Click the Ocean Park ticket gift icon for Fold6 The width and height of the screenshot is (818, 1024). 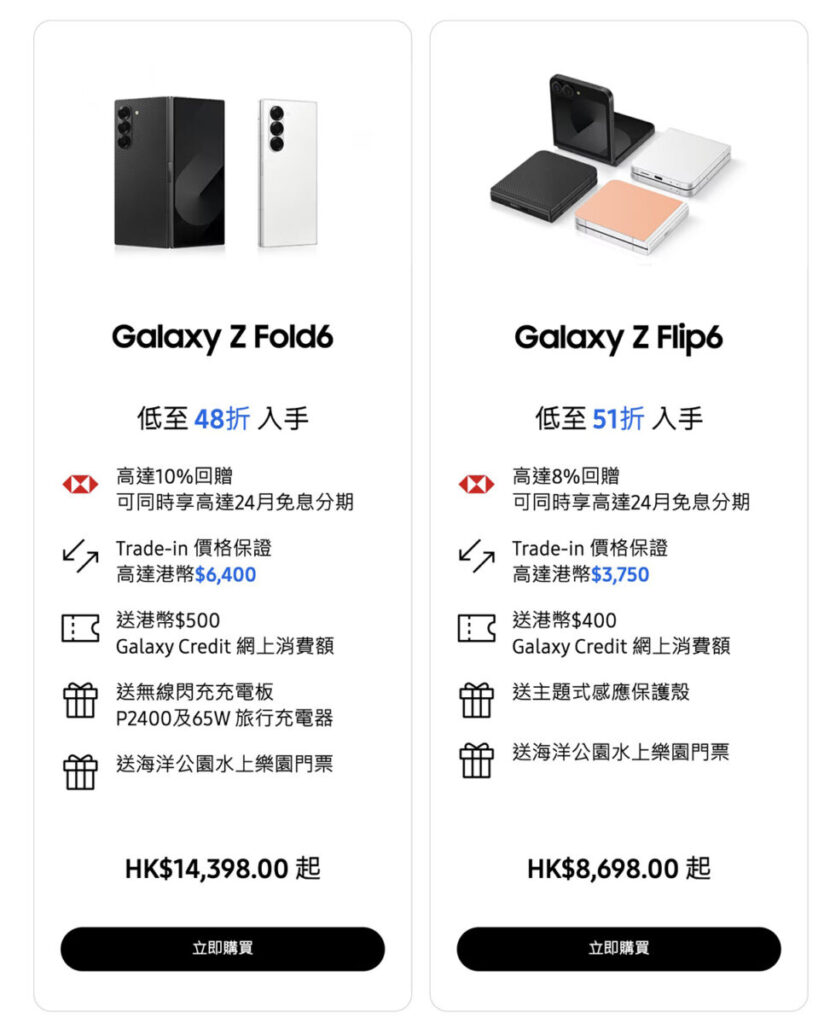(80, 772)
